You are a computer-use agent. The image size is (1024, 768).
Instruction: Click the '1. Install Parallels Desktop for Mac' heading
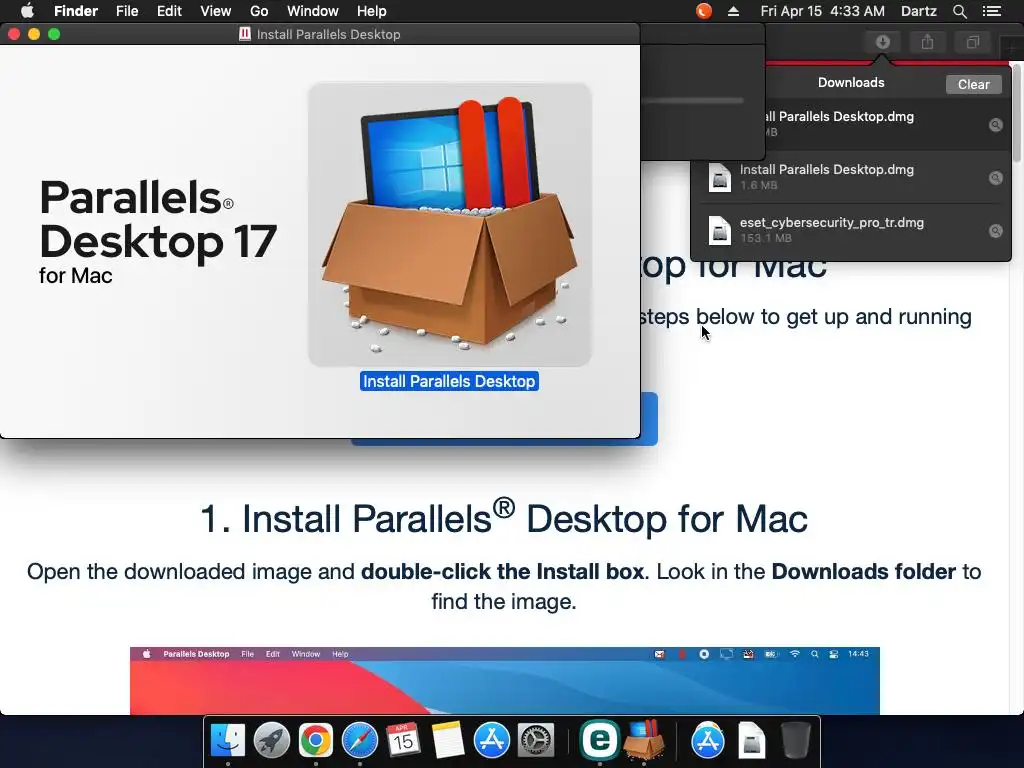[x=504, y=518]
